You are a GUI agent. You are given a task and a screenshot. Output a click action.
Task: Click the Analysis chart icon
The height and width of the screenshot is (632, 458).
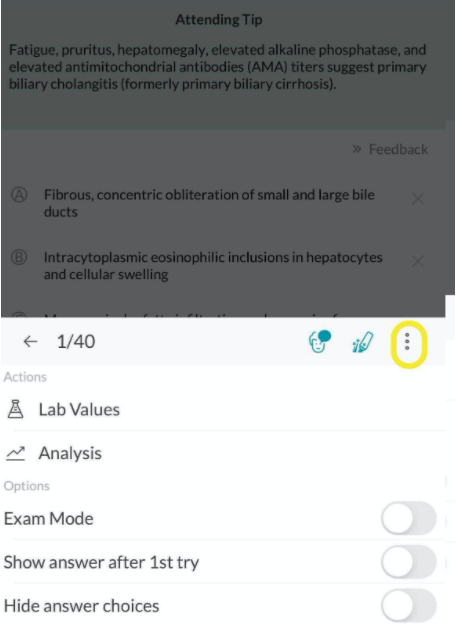15,453
